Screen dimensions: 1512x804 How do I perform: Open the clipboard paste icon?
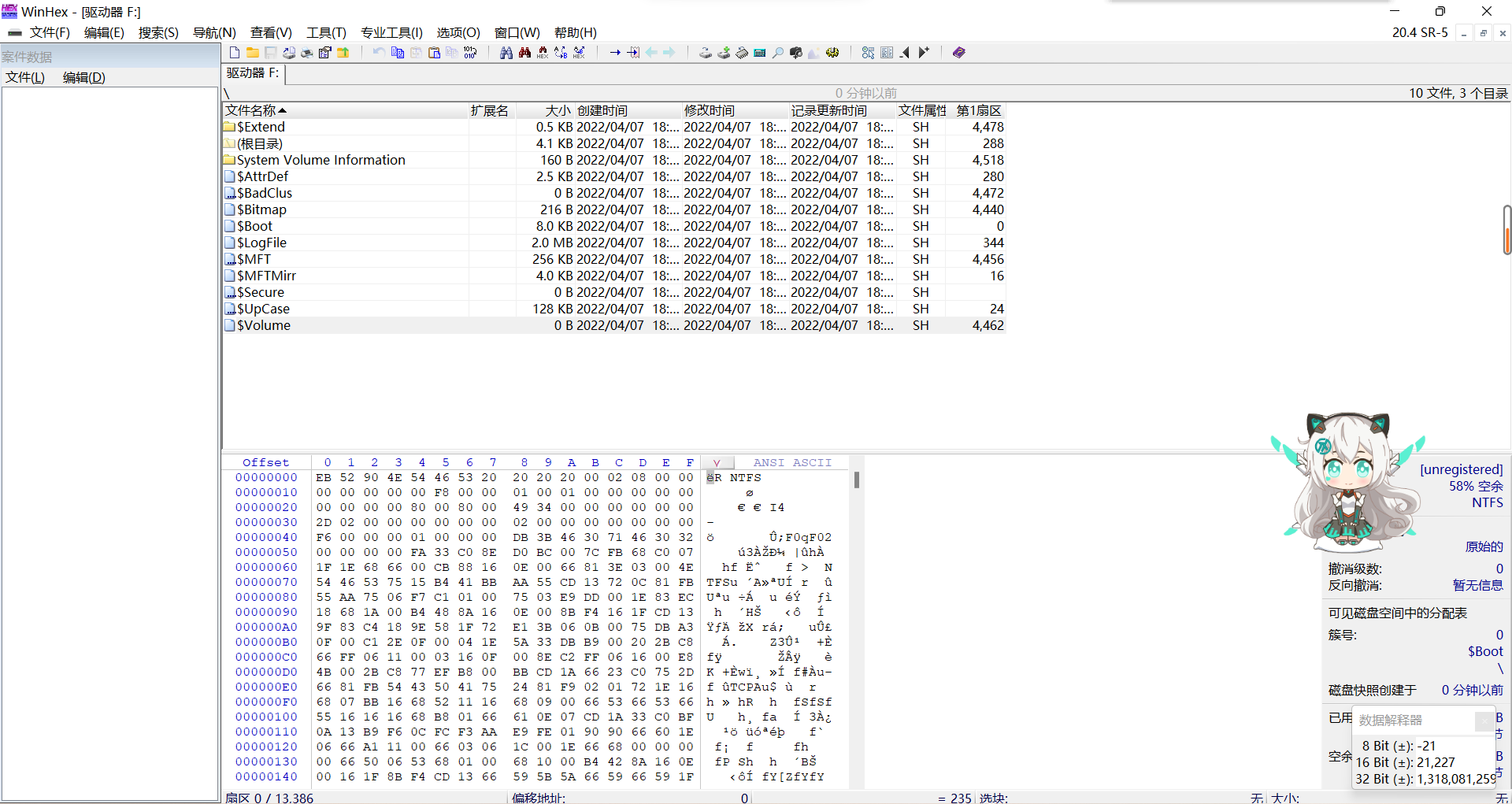click(x=434, y=52)
